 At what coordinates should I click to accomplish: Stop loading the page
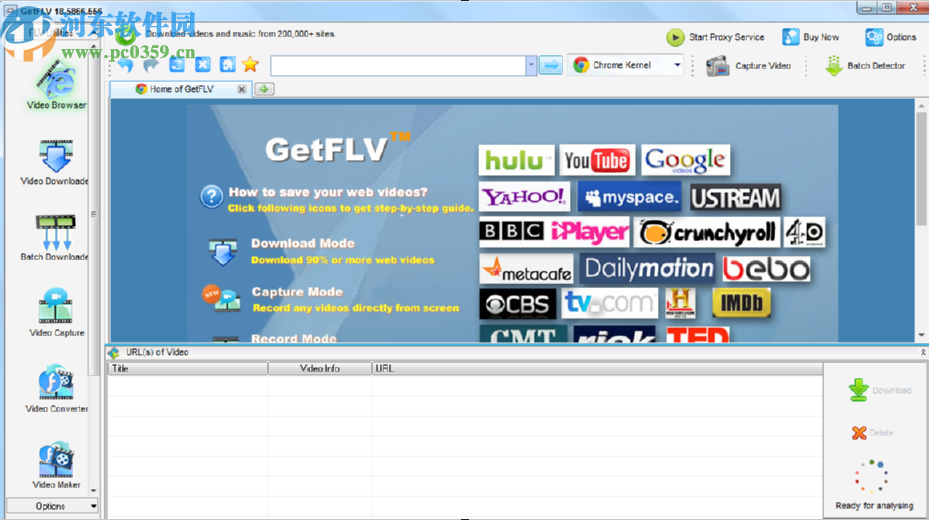[x=203, y=65]
